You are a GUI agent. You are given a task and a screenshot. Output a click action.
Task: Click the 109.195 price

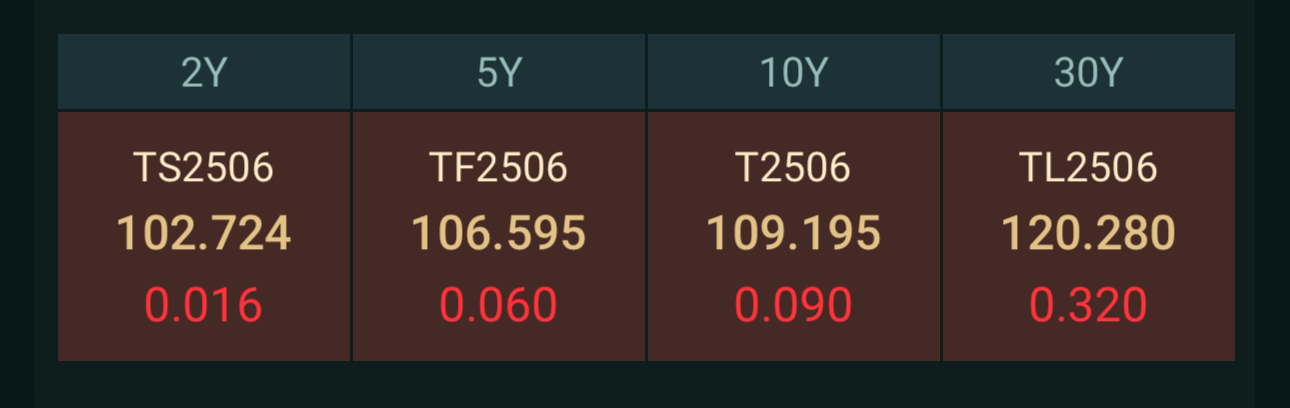point(794,234)
